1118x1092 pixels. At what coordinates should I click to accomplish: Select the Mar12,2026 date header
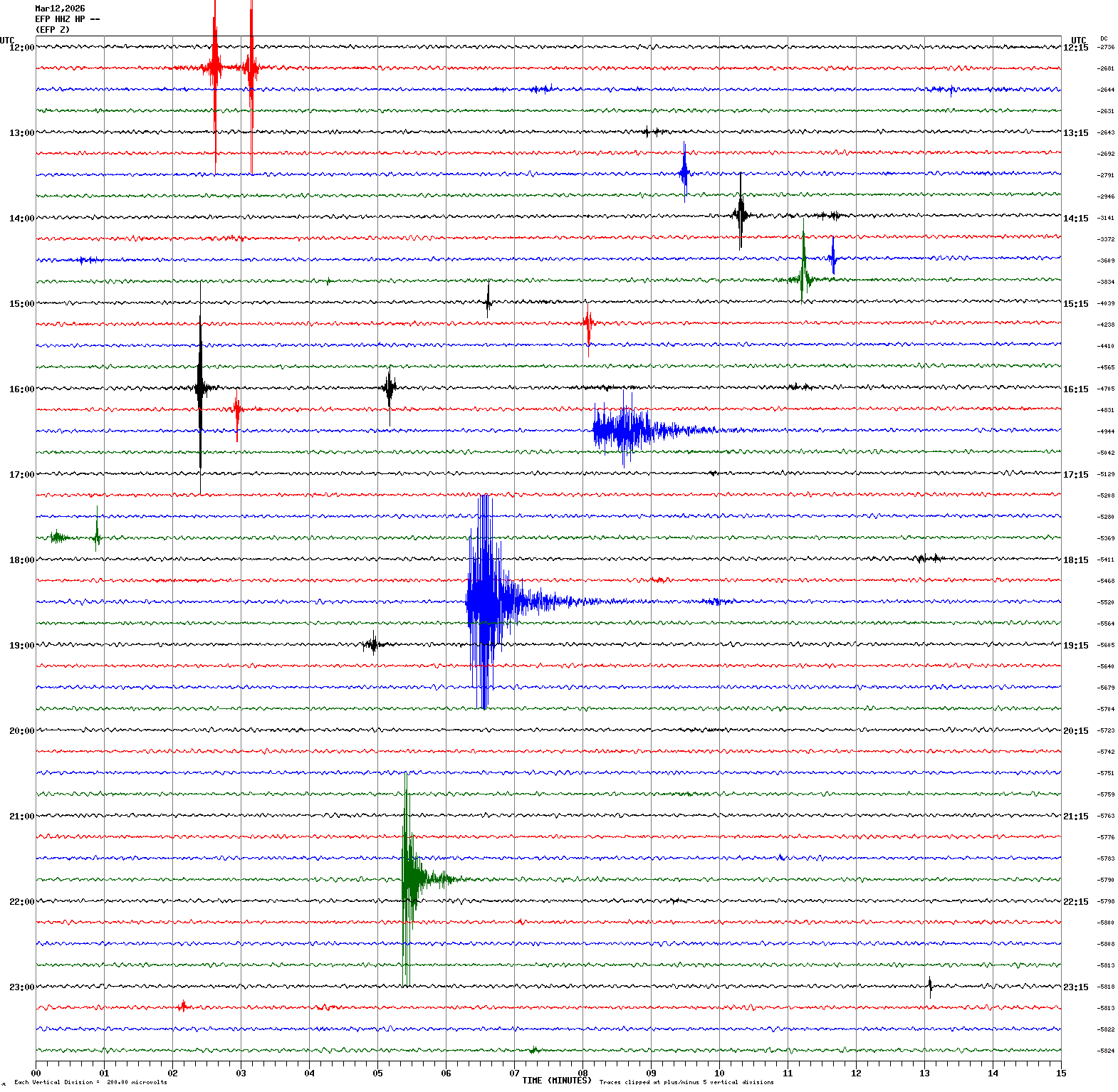click(x=60, y=9)
